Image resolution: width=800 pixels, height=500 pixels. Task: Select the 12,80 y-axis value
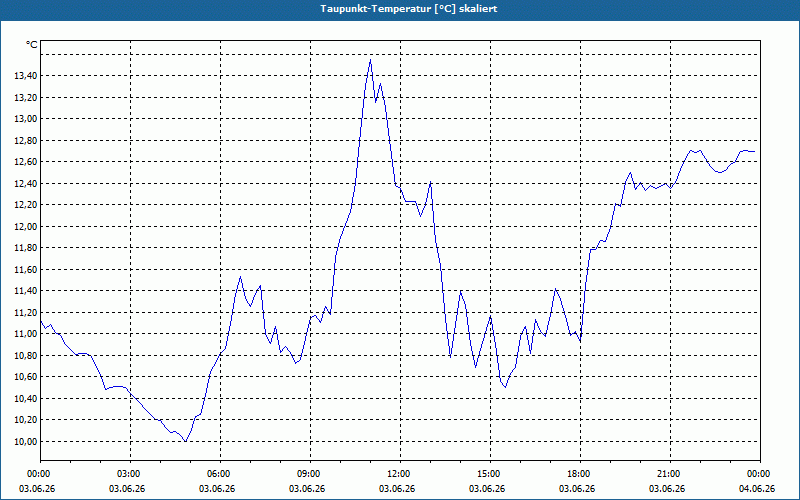[26, 140]
